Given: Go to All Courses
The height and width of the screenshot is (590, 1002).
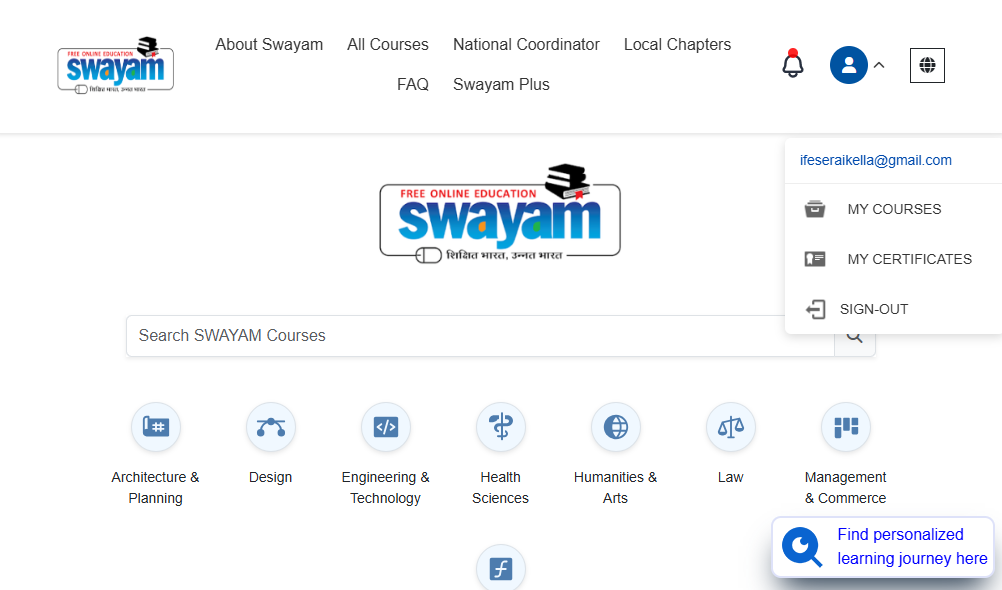Looking at the screenshot, I should click(x=388, y=44).
